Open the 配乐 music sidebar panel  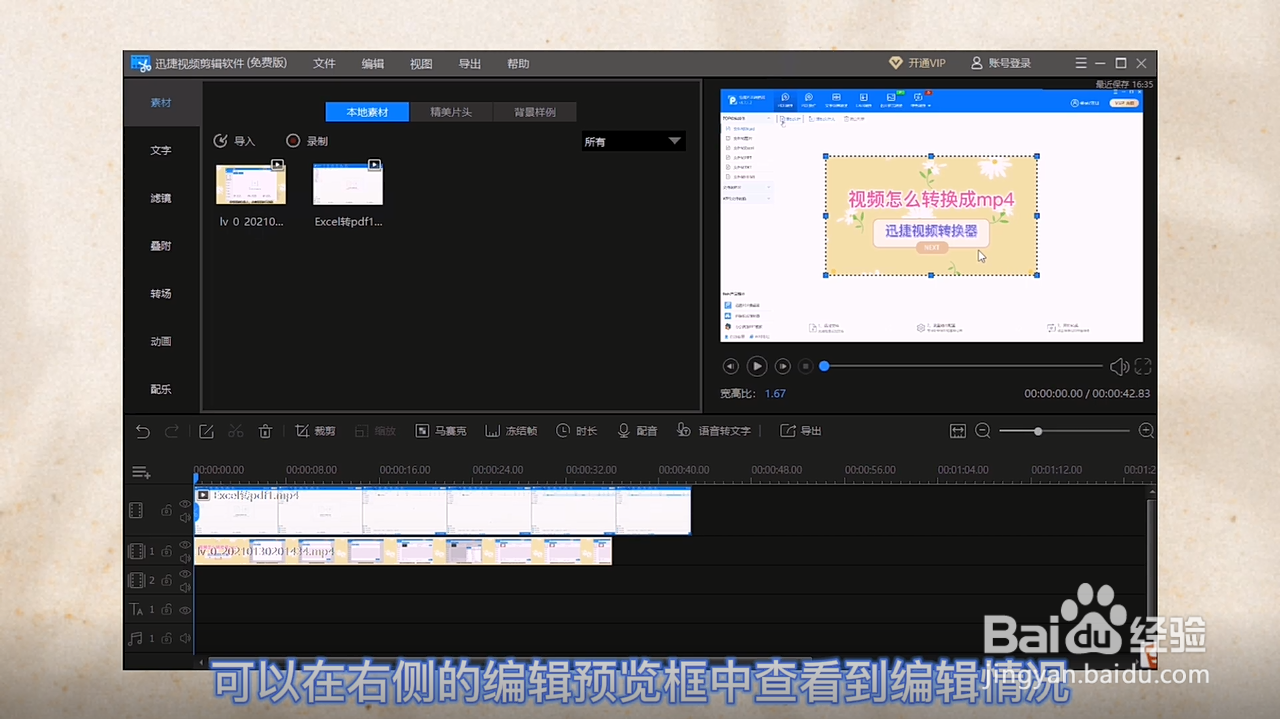click(x=161, y=389)
